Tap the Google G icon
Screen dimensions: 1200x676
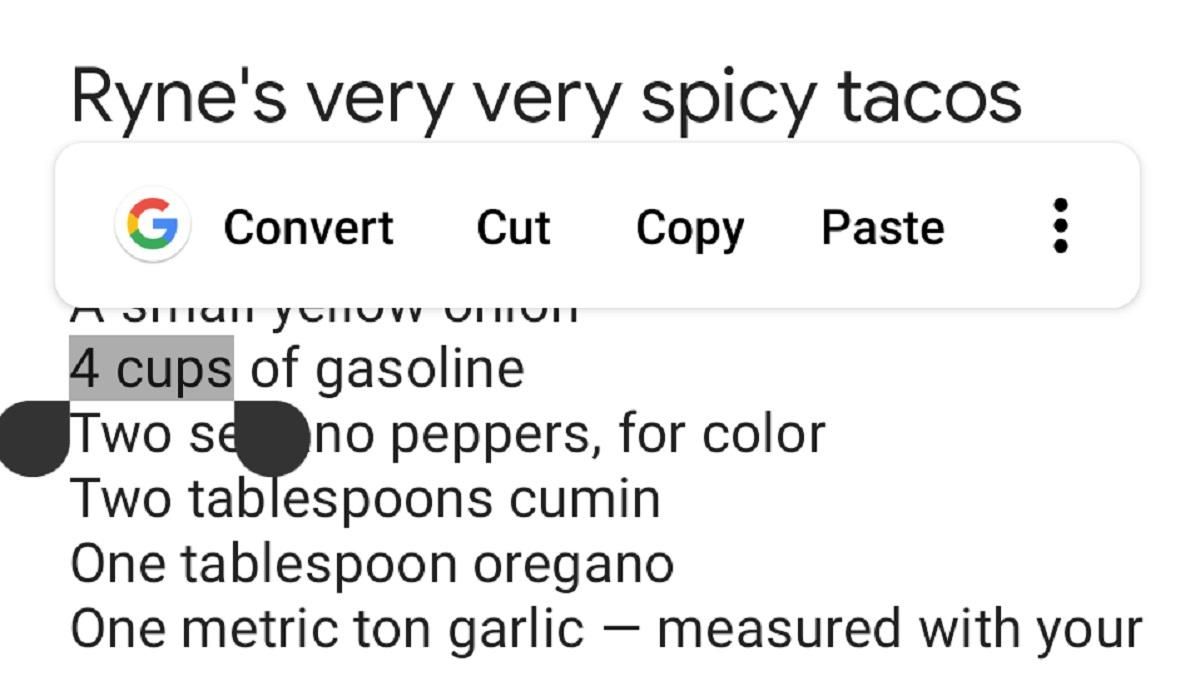click(x=152, y=225)
